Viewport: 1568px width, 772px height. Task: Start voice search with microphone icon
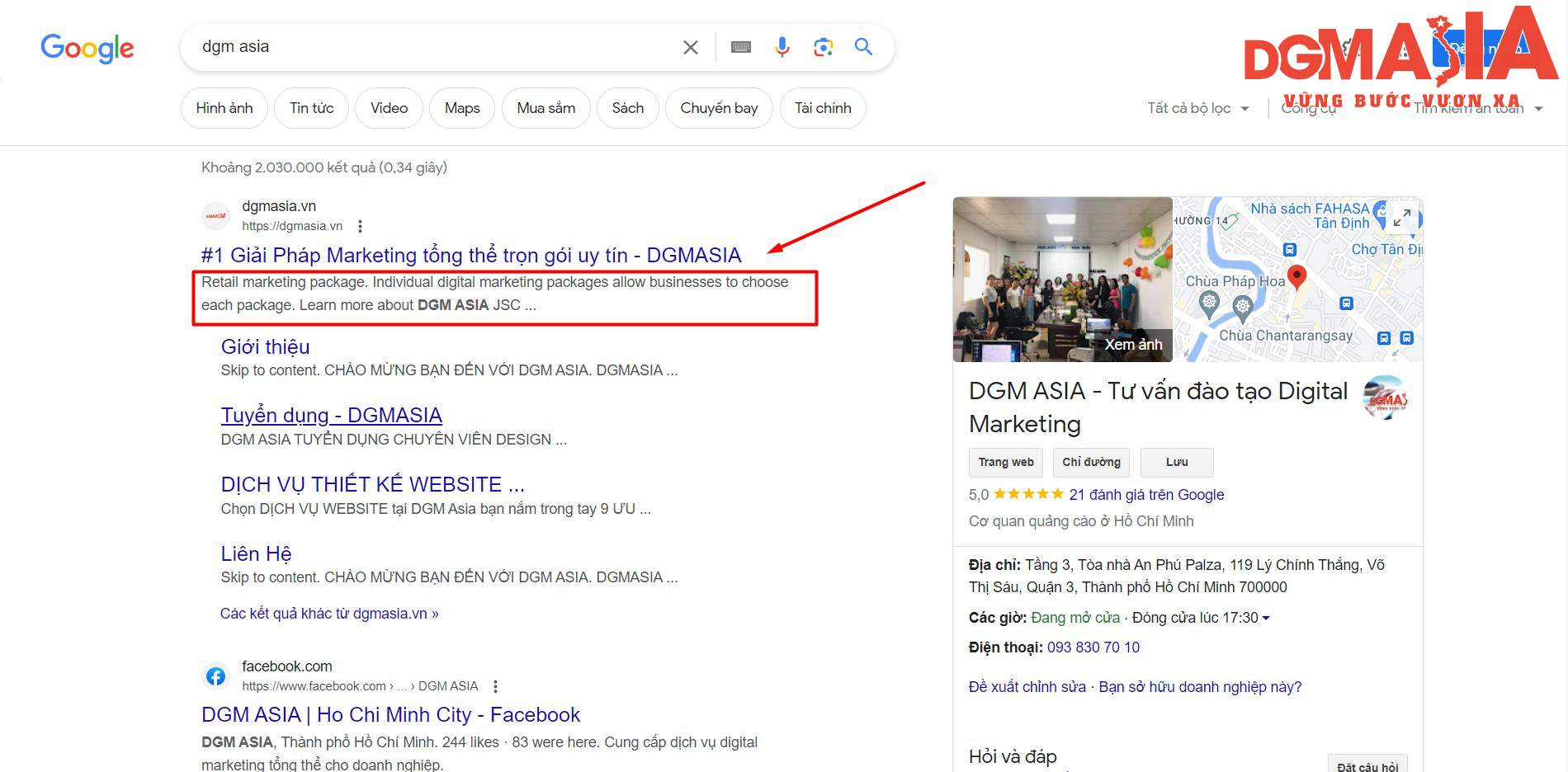point(782,47)
